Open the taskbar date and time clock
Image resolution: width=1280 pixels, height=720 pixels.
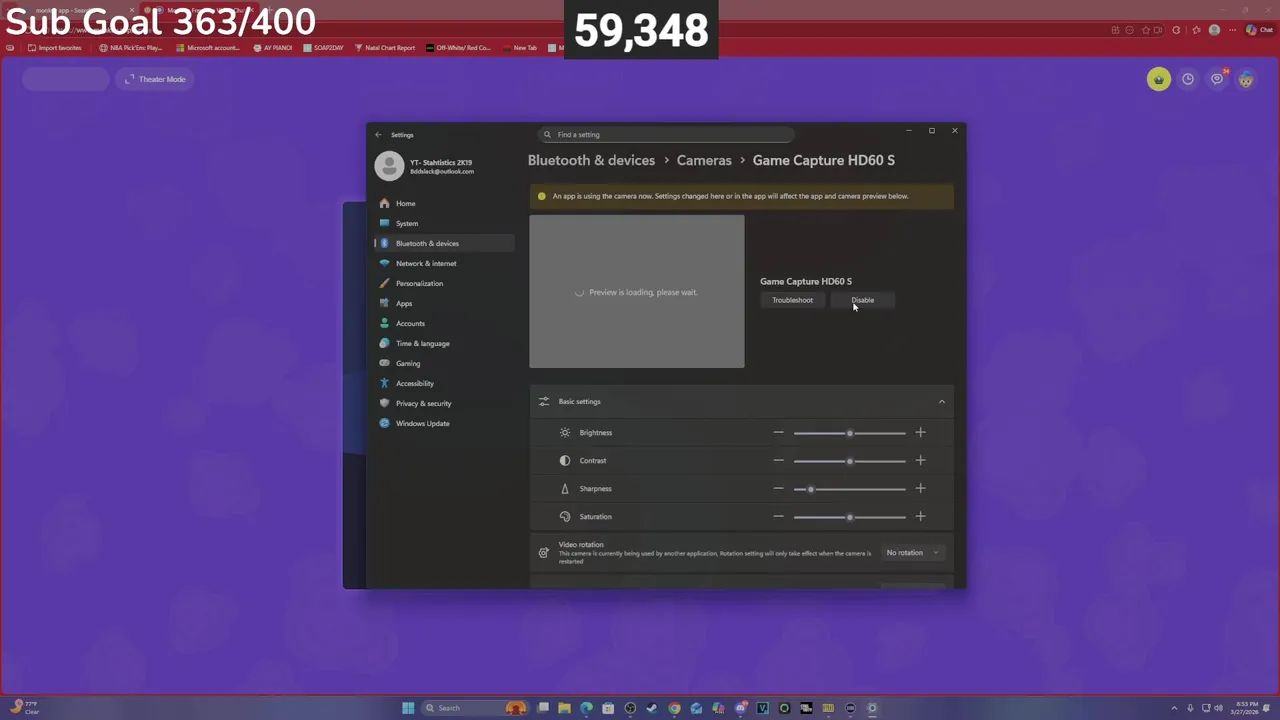1245,708
